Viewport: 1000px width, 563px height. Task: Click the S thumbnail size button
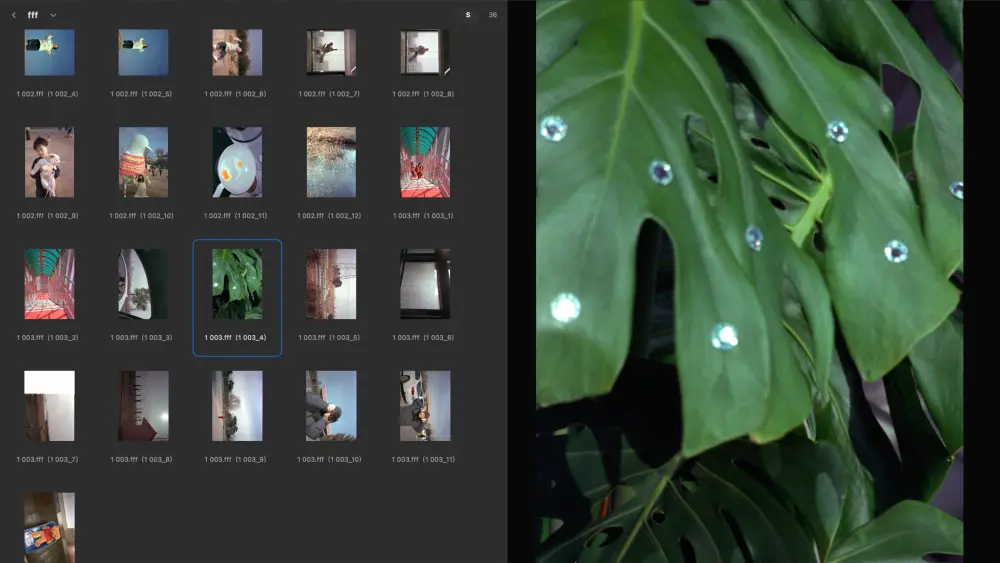(x=468, y=15)
